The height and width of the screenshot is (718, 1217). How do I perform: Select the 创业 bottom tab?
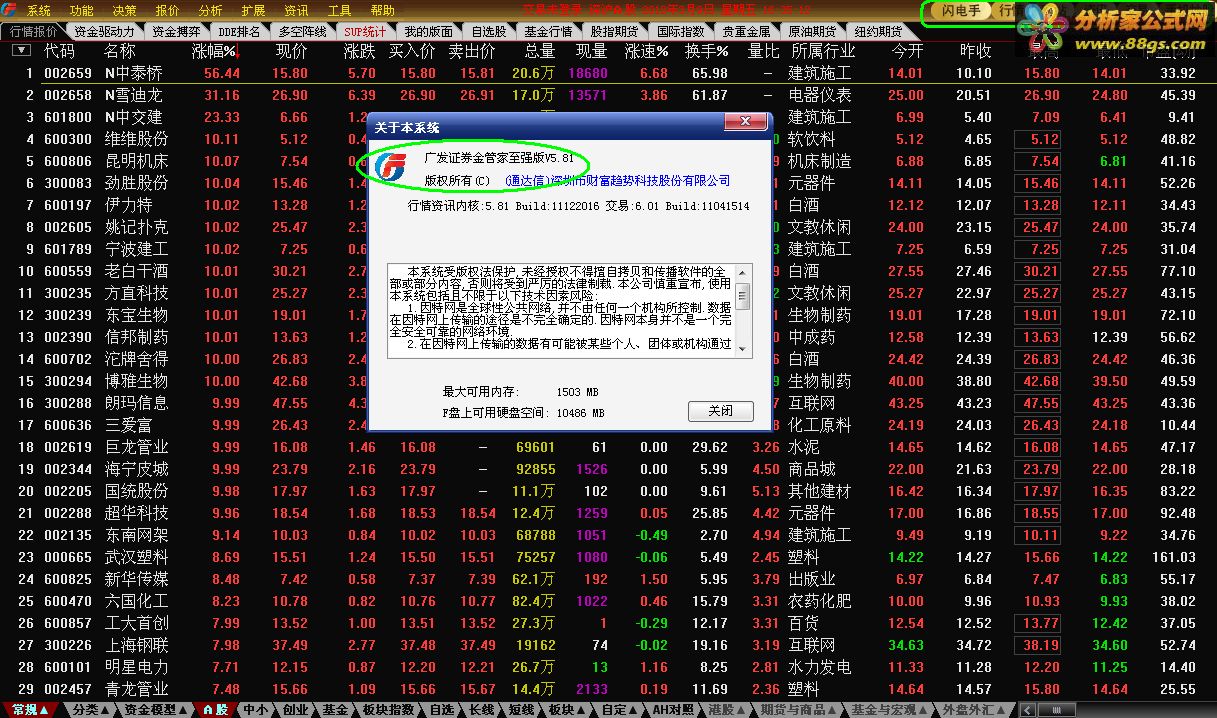click(295, 709)
